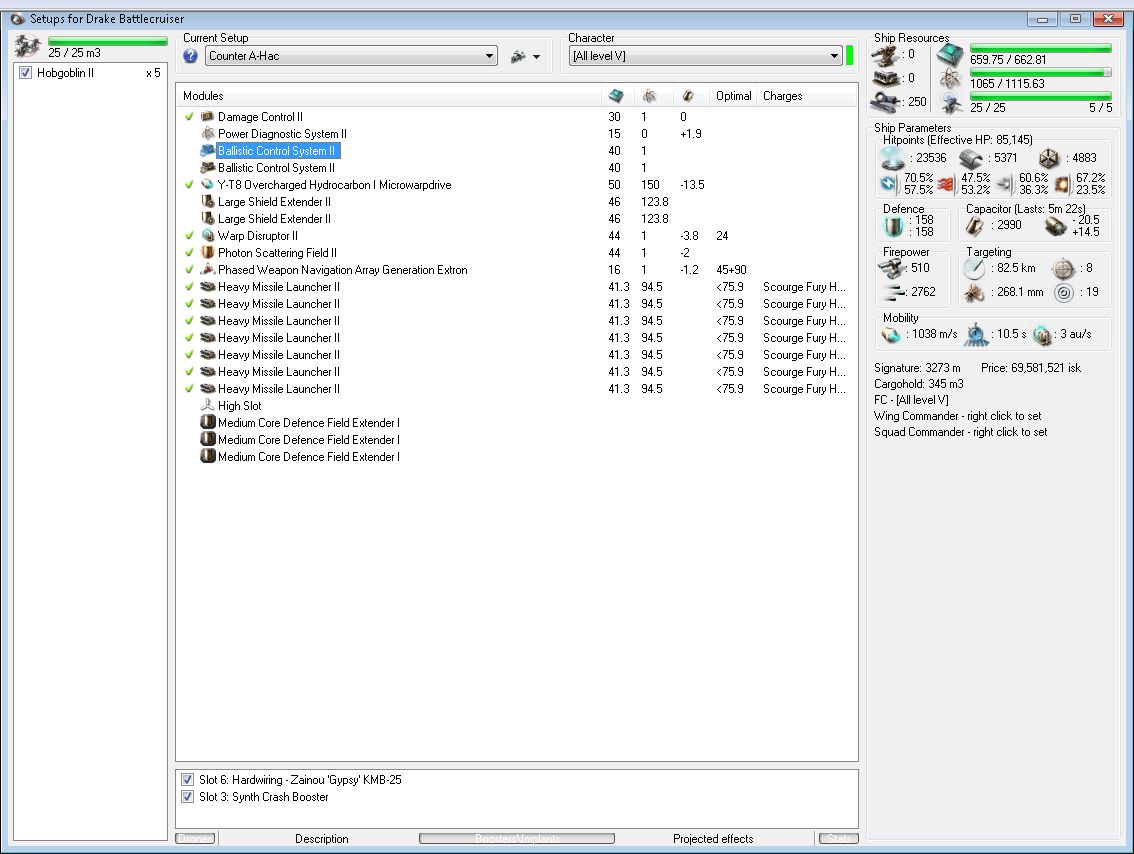Click the thermal resistance flame icon
1134x854 pixels.
(x=947, y=184)
